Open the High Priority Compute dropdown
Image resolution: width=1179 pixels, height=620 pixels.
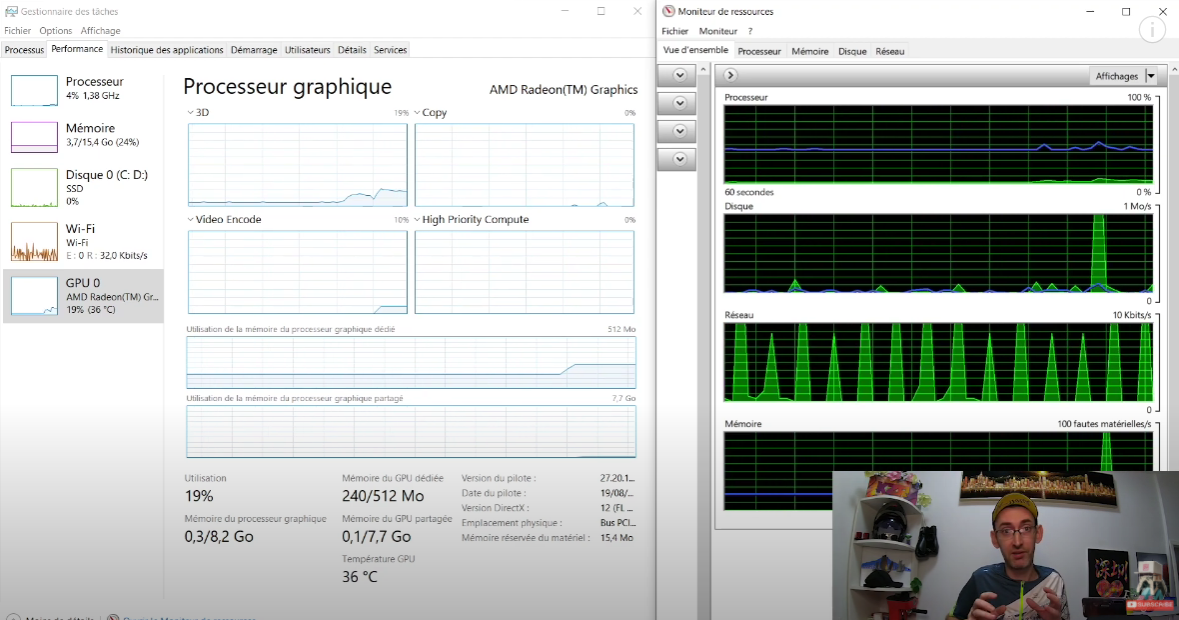417,220
